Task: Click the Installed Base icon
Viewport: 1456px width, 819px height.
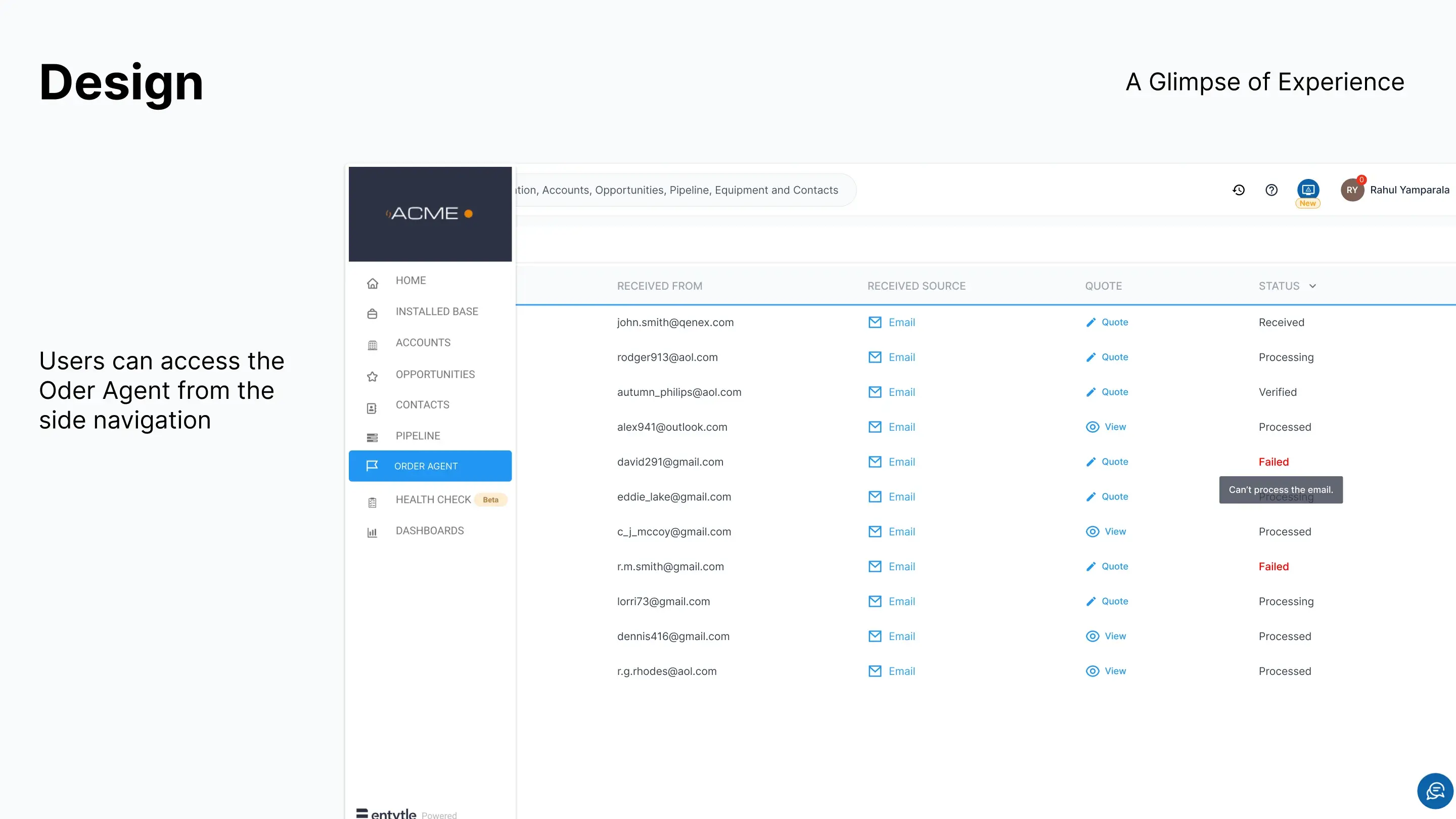Action: tap(372, 313)
